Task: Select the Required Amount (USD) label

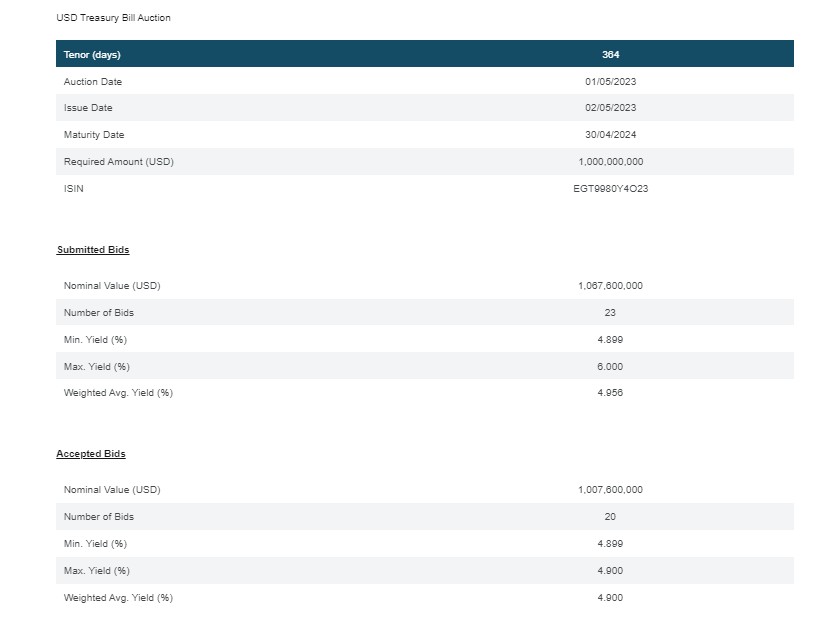Action: 118,162
